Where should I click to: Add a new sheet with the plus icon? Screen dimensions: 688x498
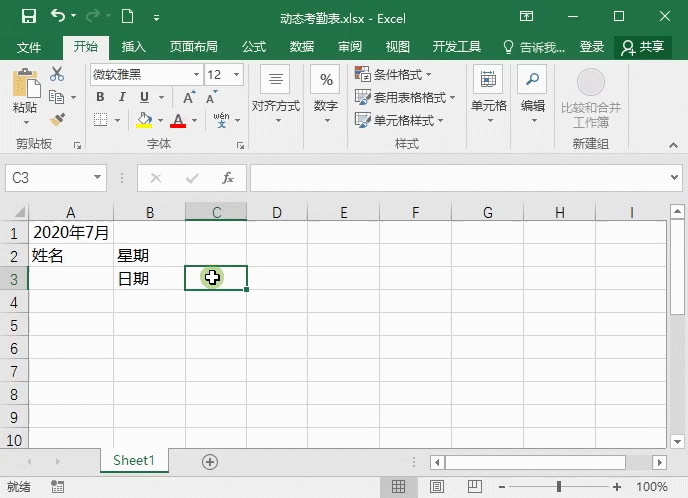pos(210,461)
